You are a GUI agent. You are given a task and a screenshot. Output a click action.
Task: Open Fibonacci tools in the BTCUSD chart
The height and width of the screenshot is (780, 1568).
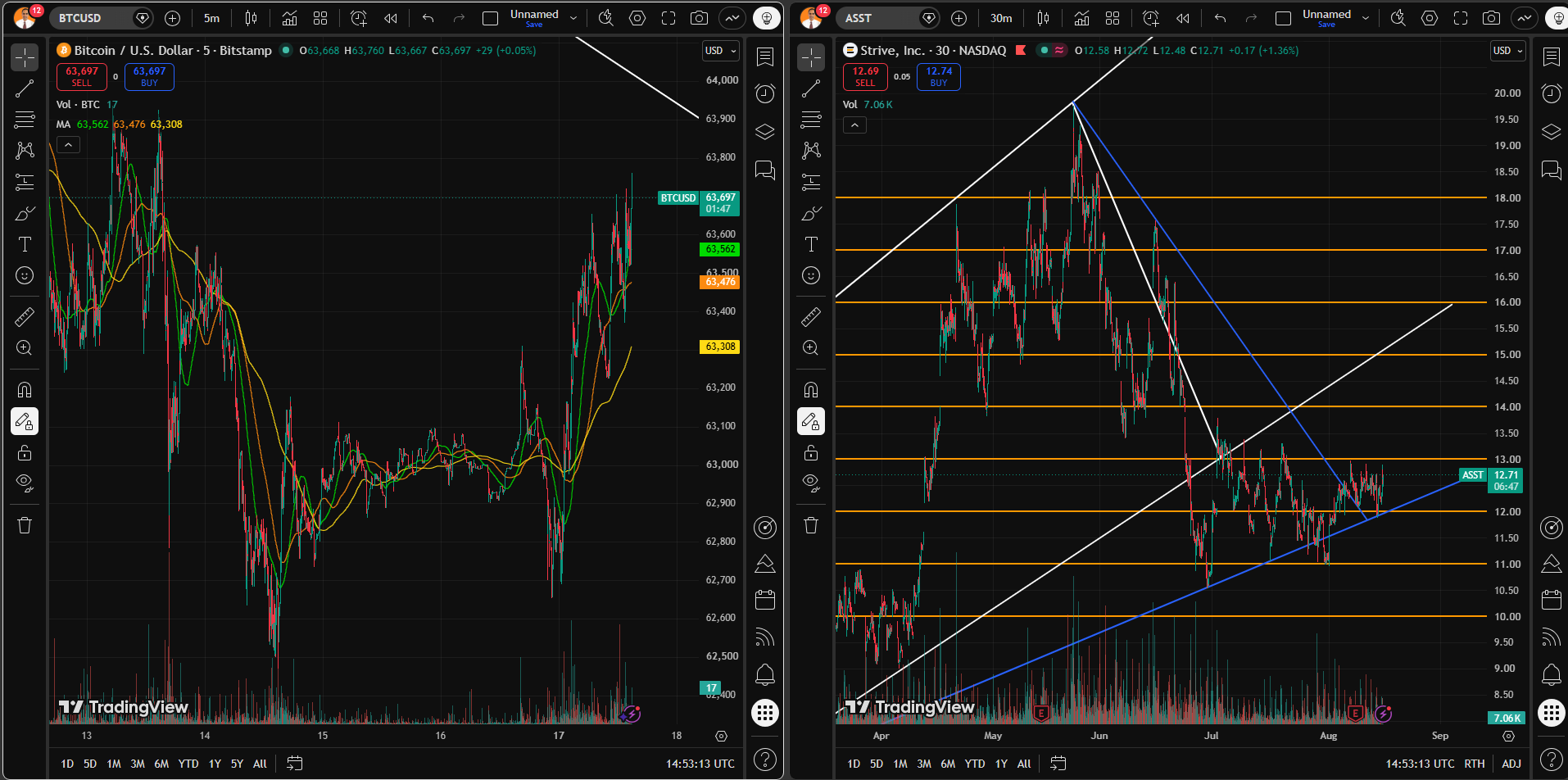pyautogui.click(x=25, y=120)
